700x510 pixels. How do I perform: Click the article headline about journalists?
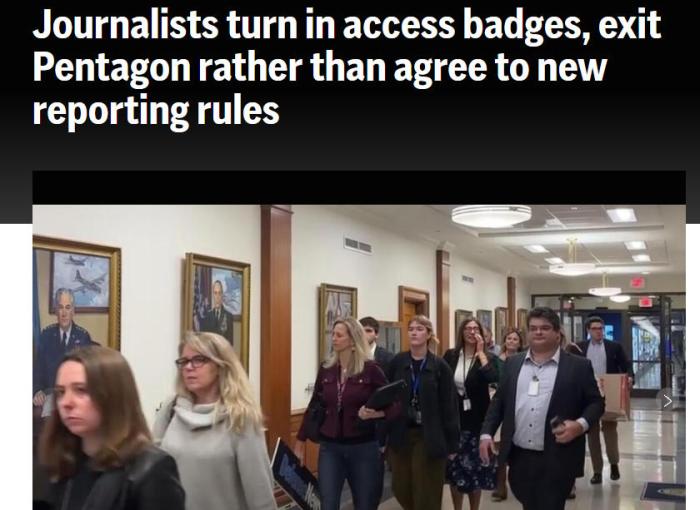[347, 67]
